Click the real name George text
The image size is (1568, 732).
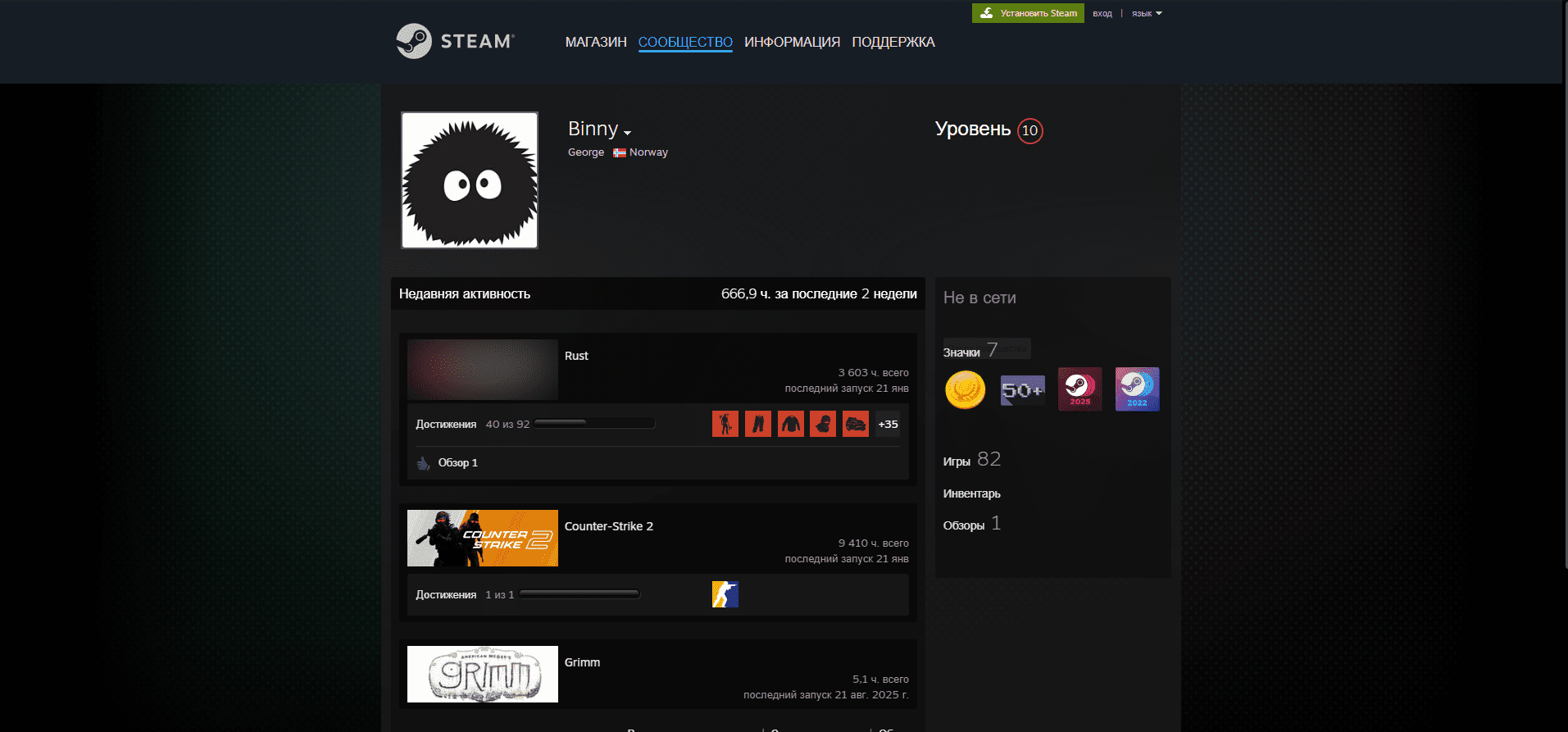pyautogui.click(x=586, y=152)
